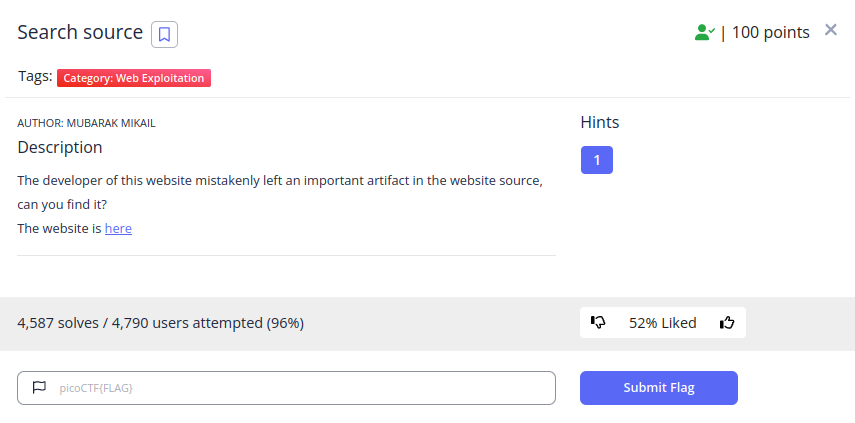Click the 100 points label
Image resolution: width=855 pixels, height=423 pixels.
pos(770,33)
